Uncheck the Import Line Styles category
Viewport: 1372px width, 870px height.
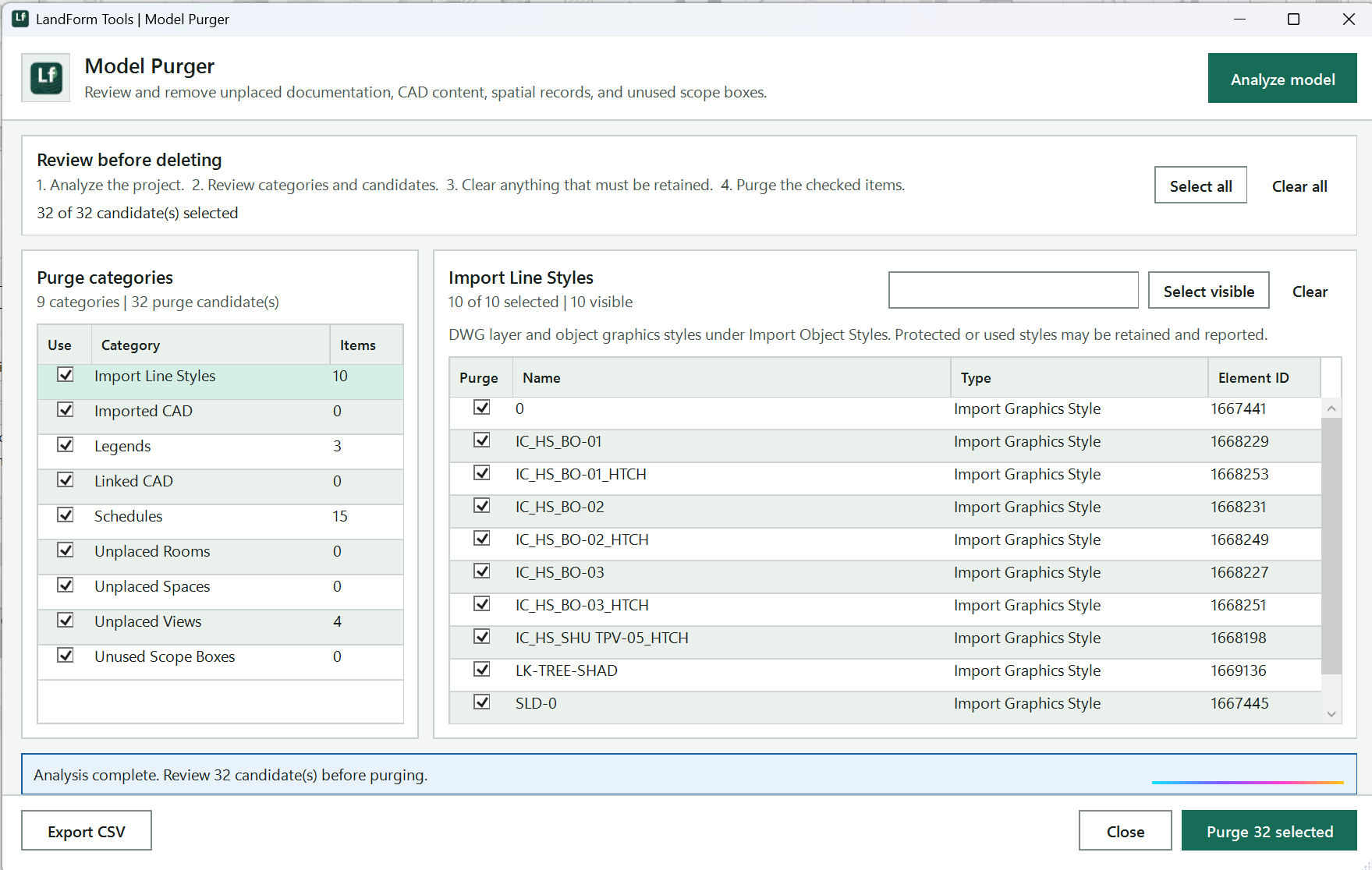click(x=66, y=375)
